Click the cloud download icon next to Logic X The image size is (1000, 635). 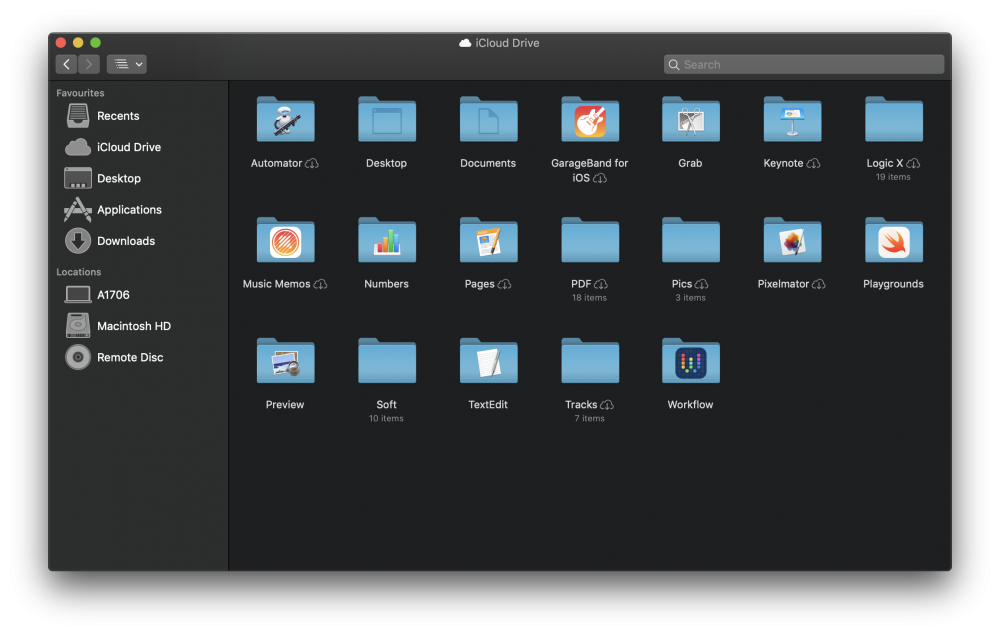913,164
